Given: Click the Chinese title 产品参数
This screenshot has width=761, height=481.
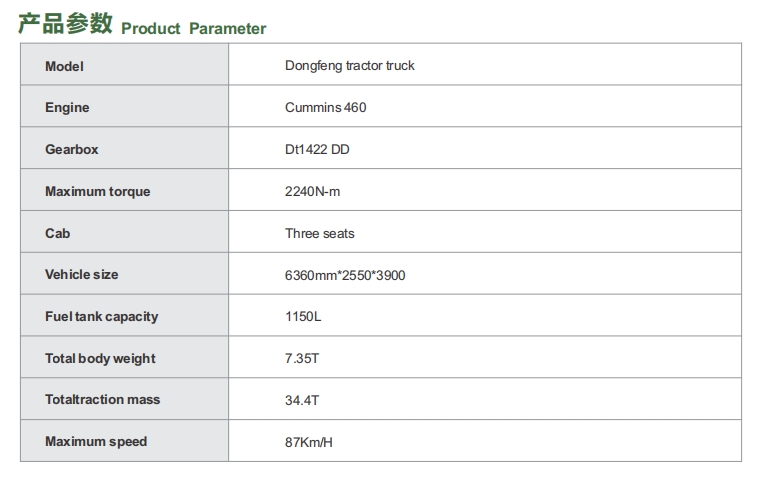Looking at the screenshot, I should (x=66, y=24).
